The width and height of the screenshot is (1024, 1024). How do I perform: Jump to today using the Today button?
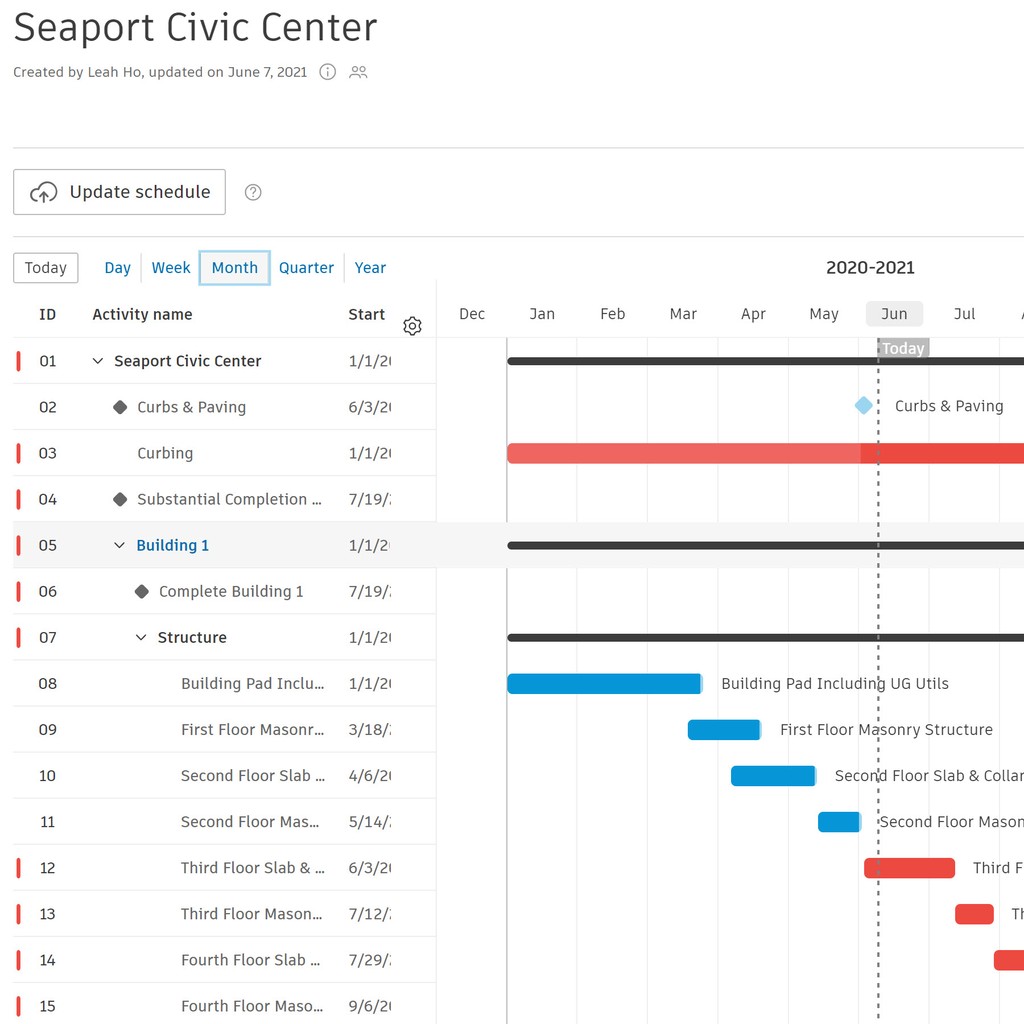tap(45, 267)
